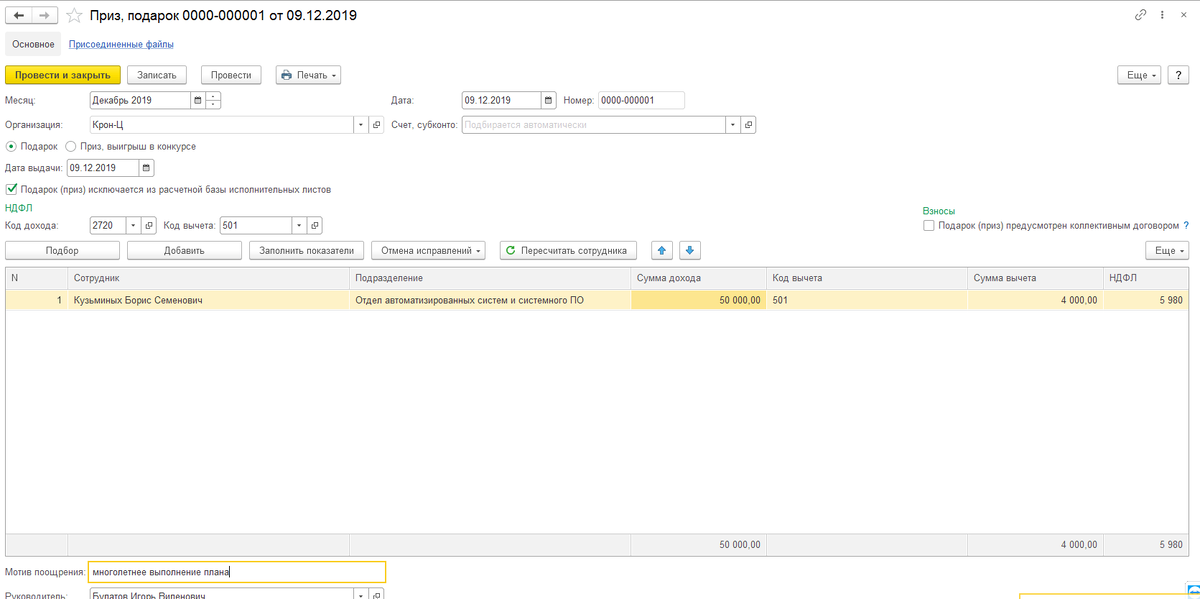Open help with ? button
The height and width of the screenshot is (599, 1200).
coord(1178,75)
